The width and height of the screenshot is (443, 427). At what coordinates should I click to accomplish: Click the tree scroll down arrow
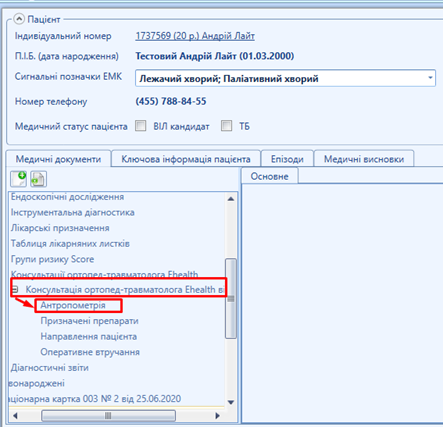[x=231, y=402]
